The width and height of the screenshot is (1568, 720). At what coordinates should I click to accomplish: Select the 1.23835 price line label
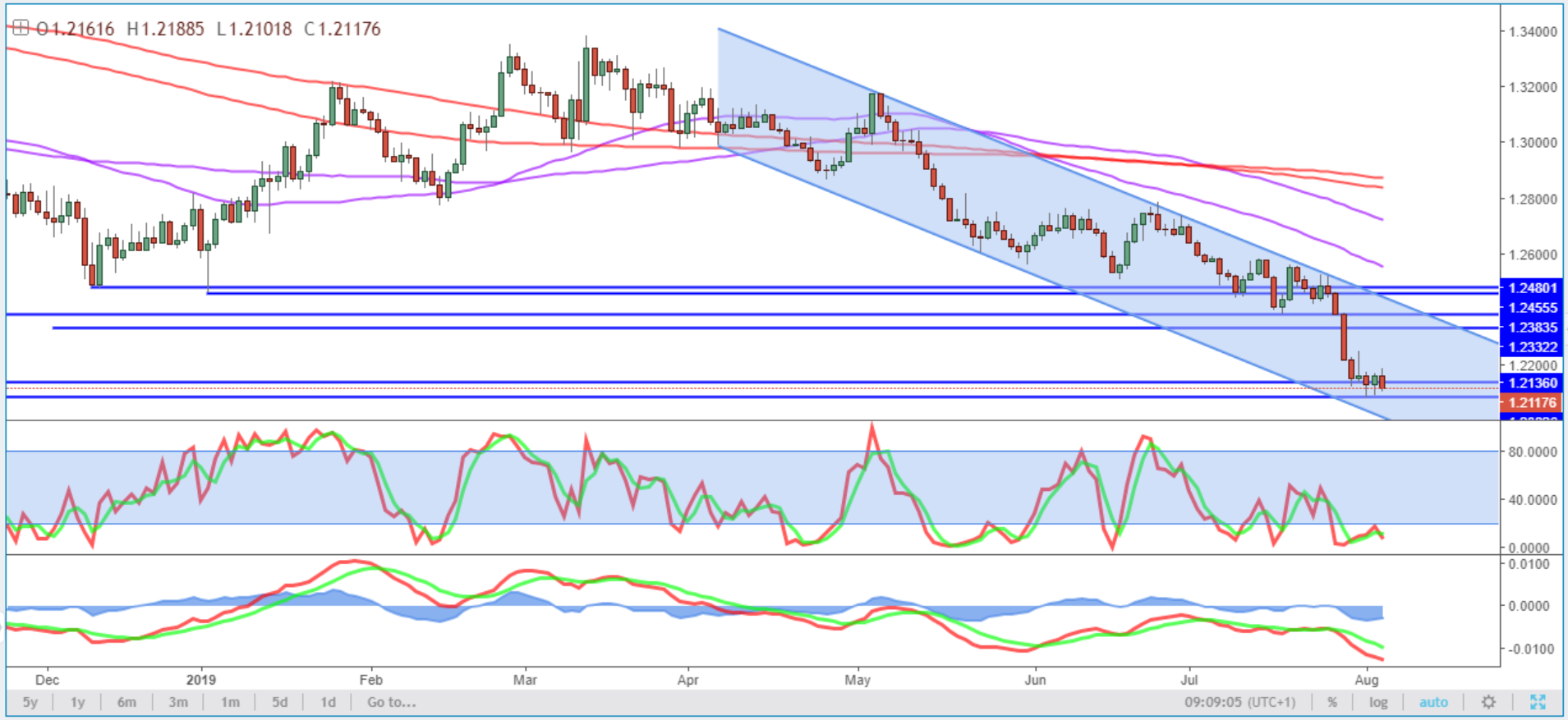[1533, 327]
